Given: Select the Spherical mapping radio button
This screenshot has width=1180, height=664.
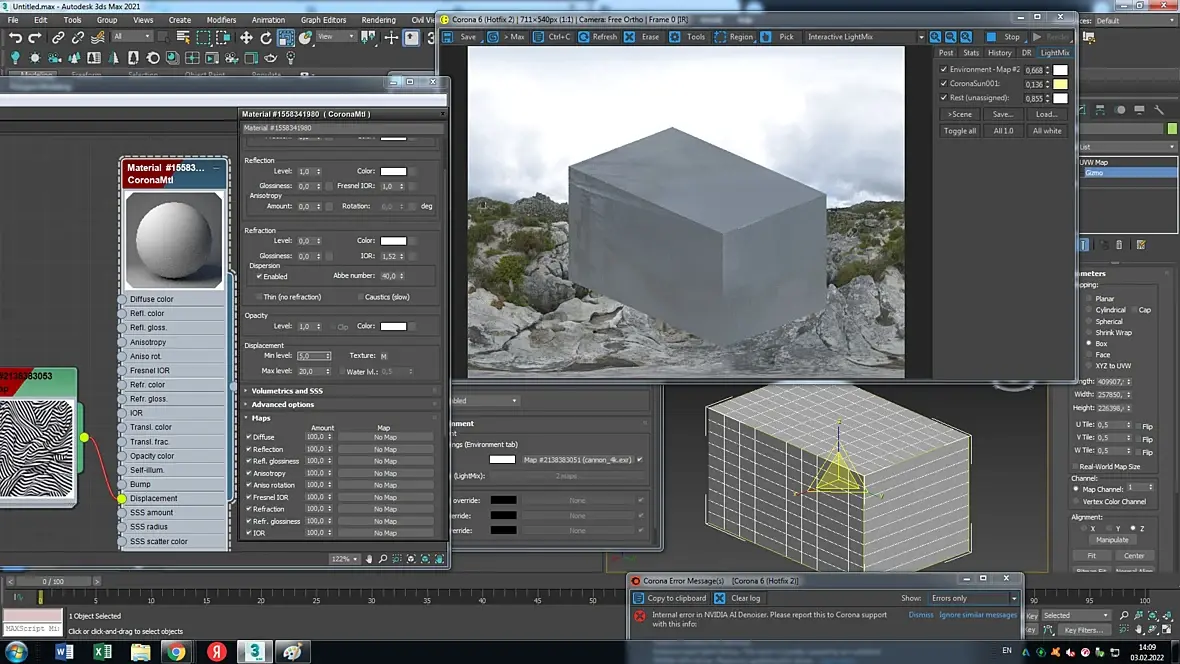Looking at the screenshot, I should (x=1088, y=322).
